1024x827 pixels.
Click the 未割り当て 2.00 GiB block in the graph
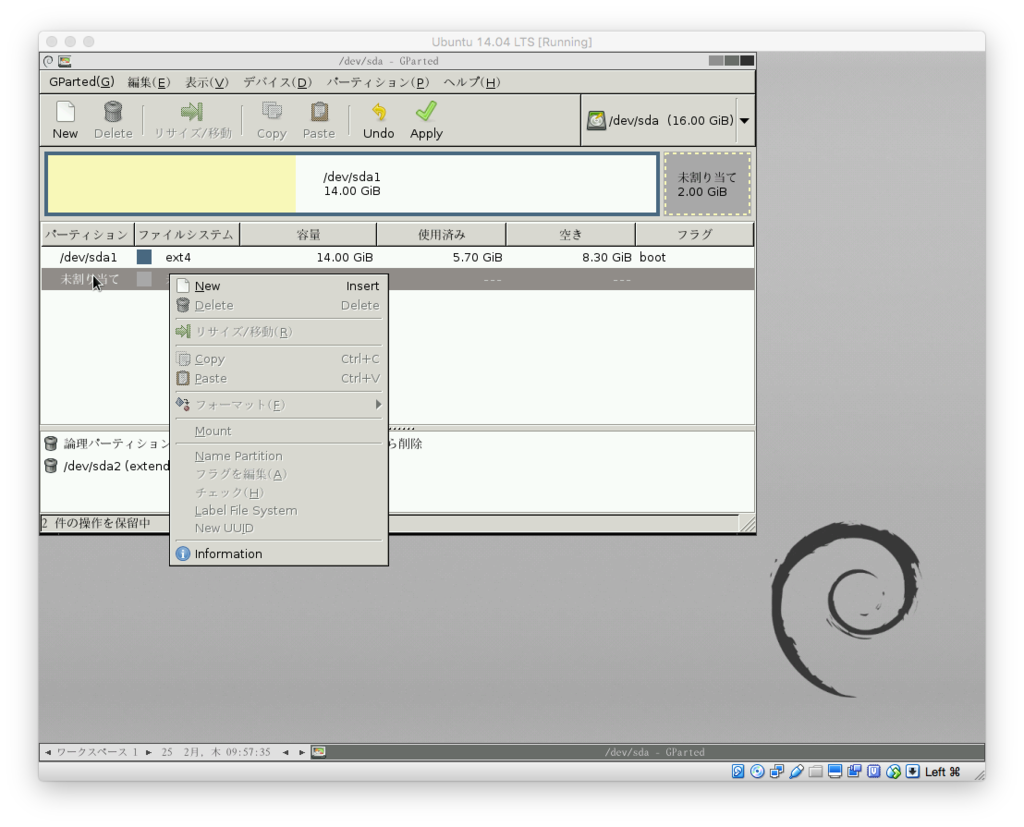coord(707,184)
